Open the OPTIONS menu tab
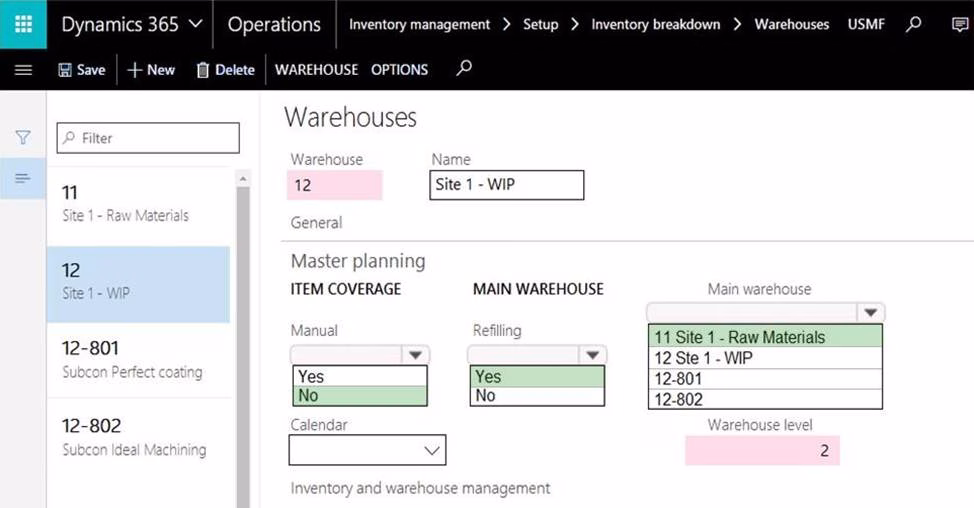974x508 pixels. pos(399,70)
